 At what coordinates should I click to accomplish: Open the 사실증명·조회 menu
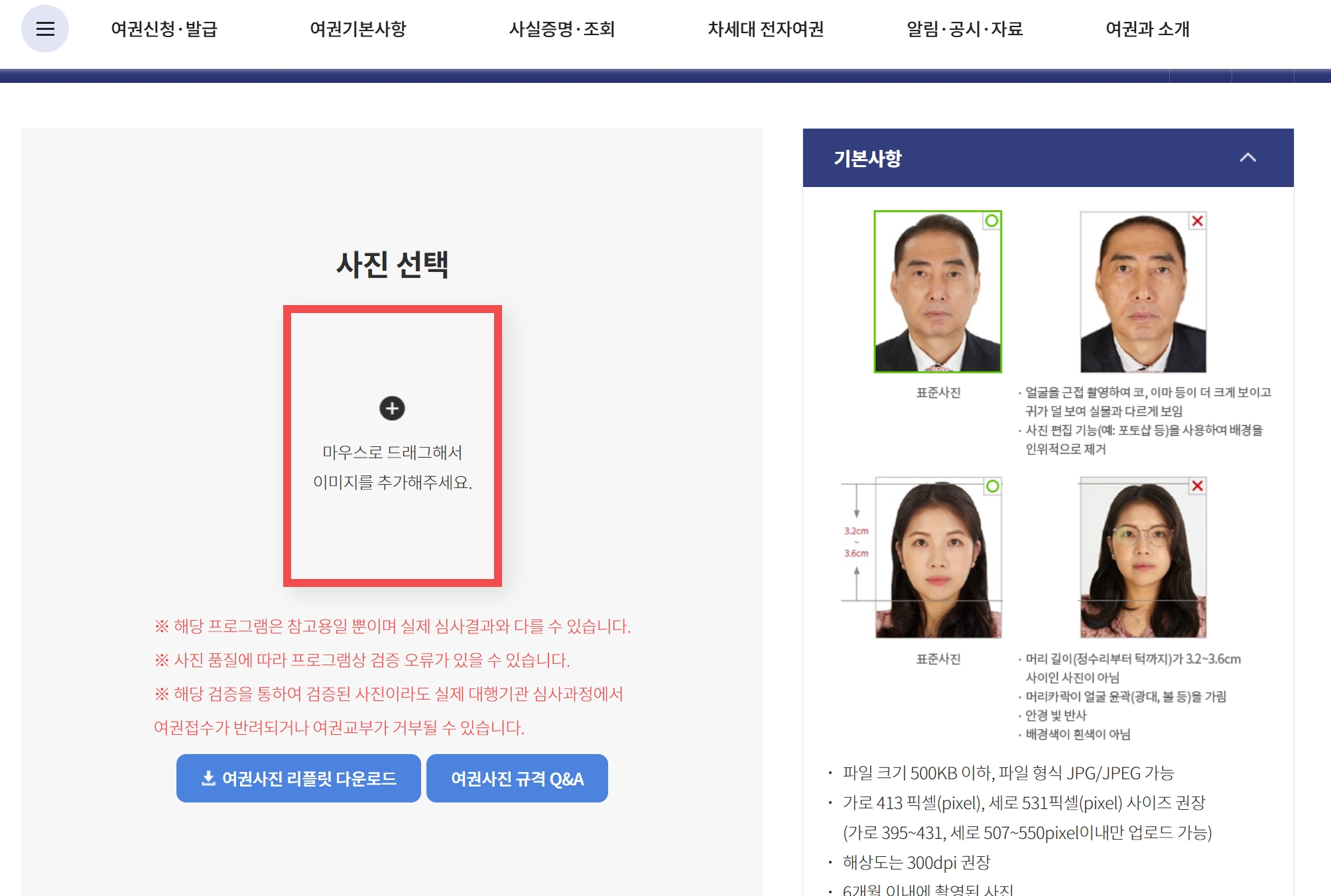click(562, 29)
